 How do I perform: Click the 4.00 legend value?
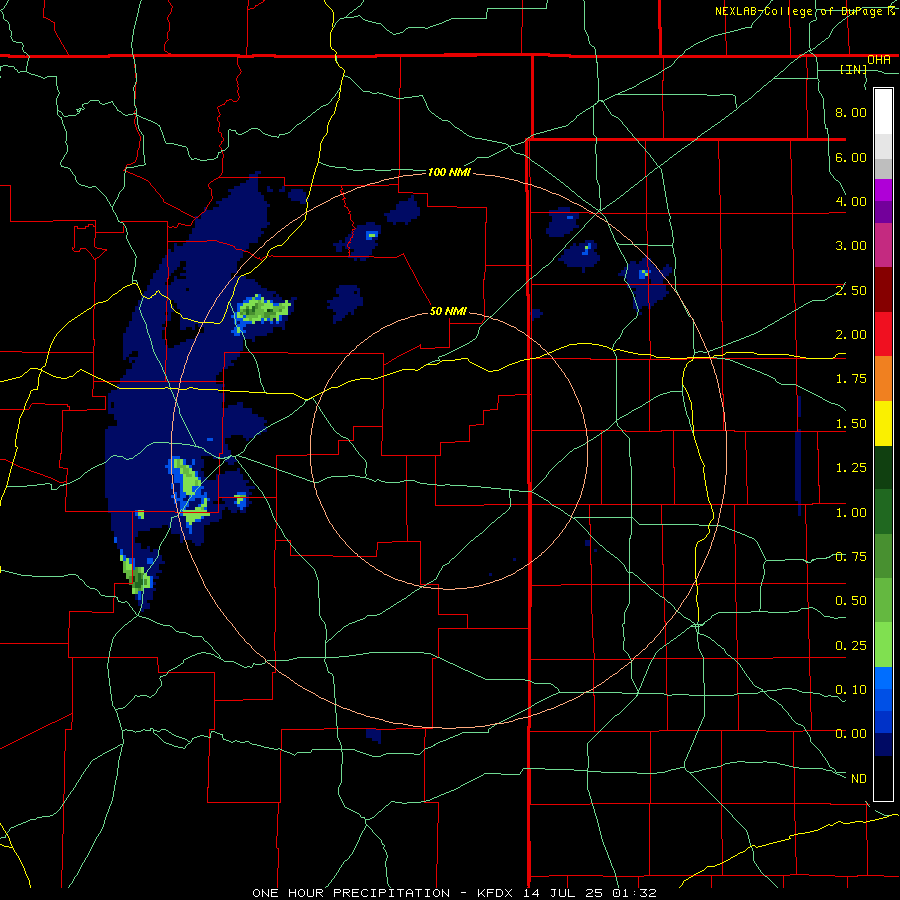(x=851, y=201)
